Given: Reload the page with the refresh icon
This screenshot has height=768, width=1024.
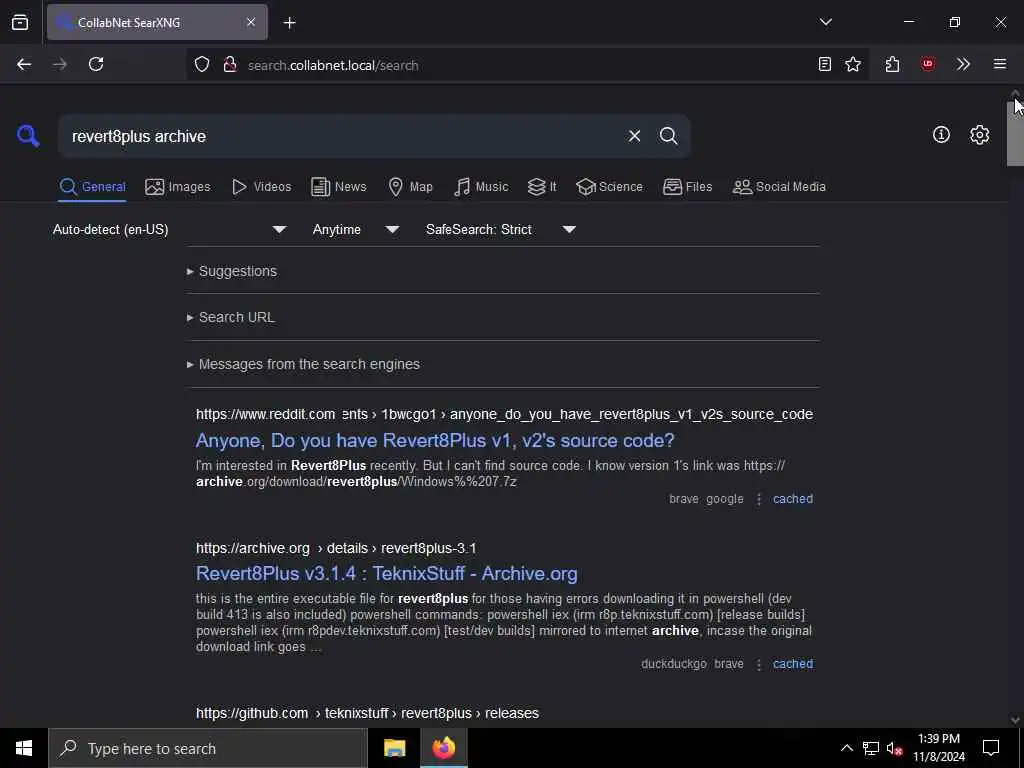Looking at the screenshot, I should click(96, 64).
